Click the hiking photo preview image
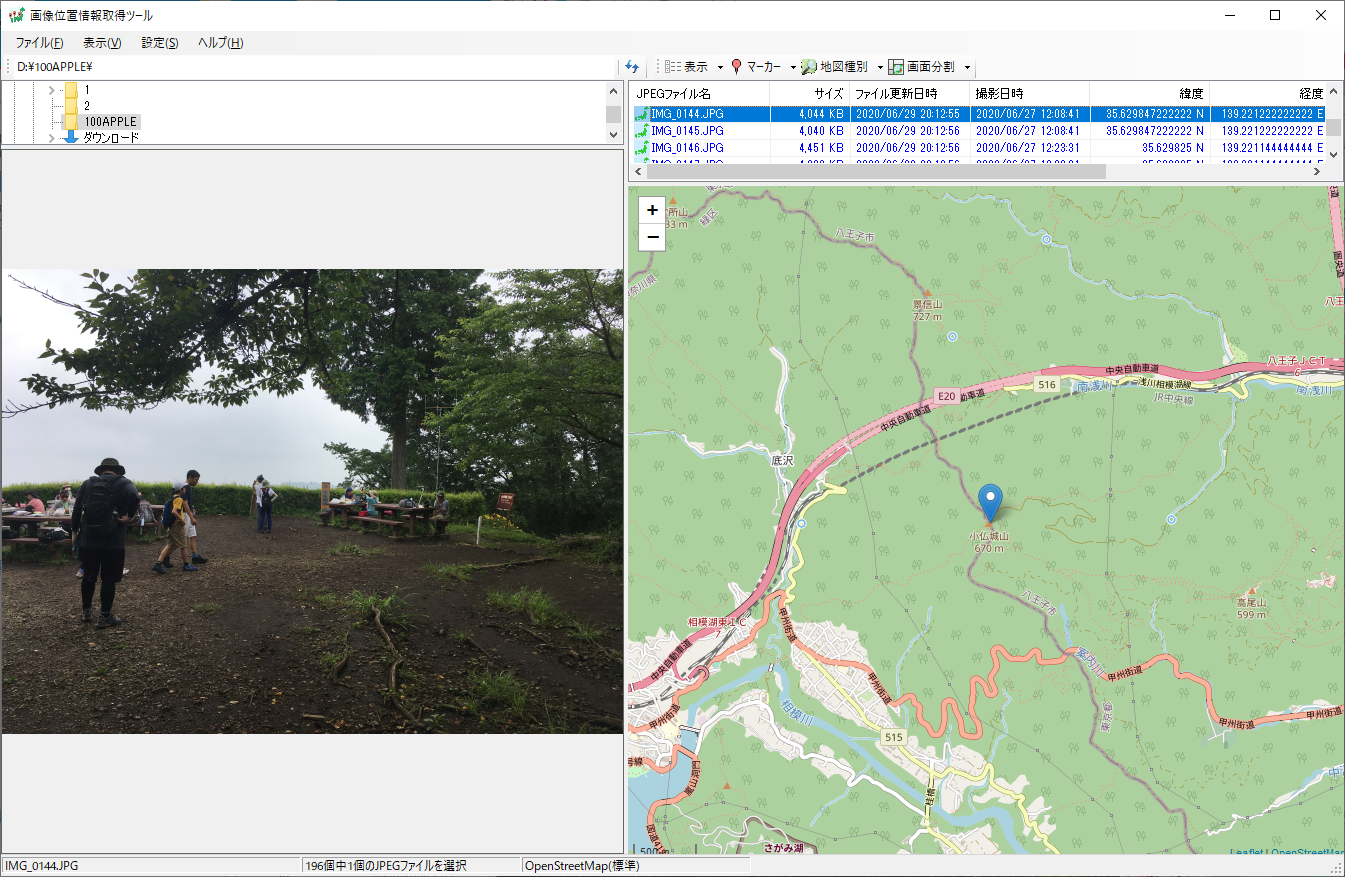This screenshot has height=877, width=1345. point(312,501)
